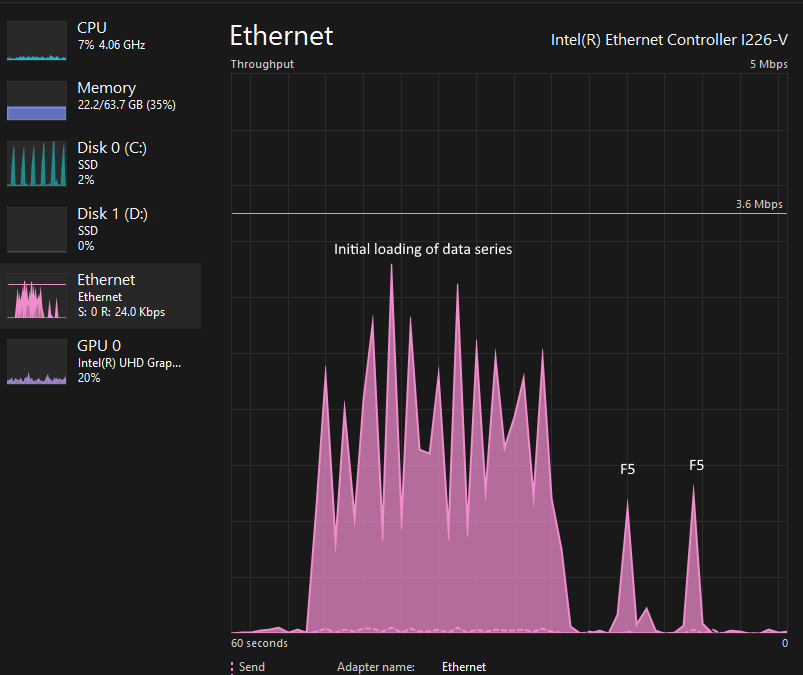The height and width of the screenshot is (675, 803).
Task: Open the Disk 1 activity thumbnail
Action: [36, 229]
